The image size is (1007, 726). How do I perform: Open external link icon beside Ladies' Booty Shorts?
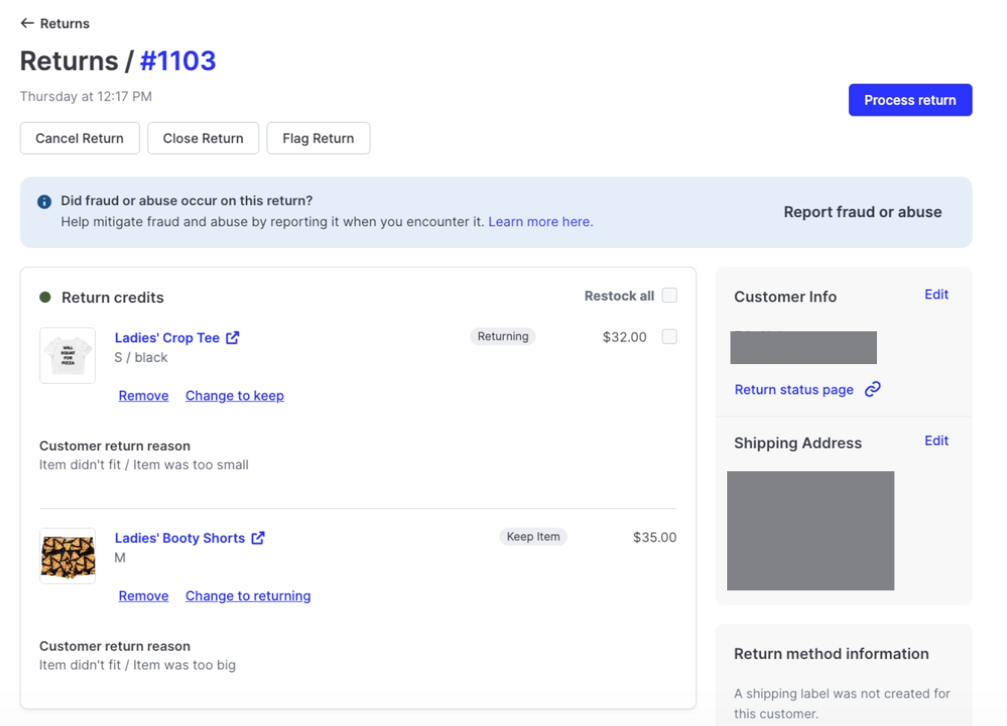point(258,538)
